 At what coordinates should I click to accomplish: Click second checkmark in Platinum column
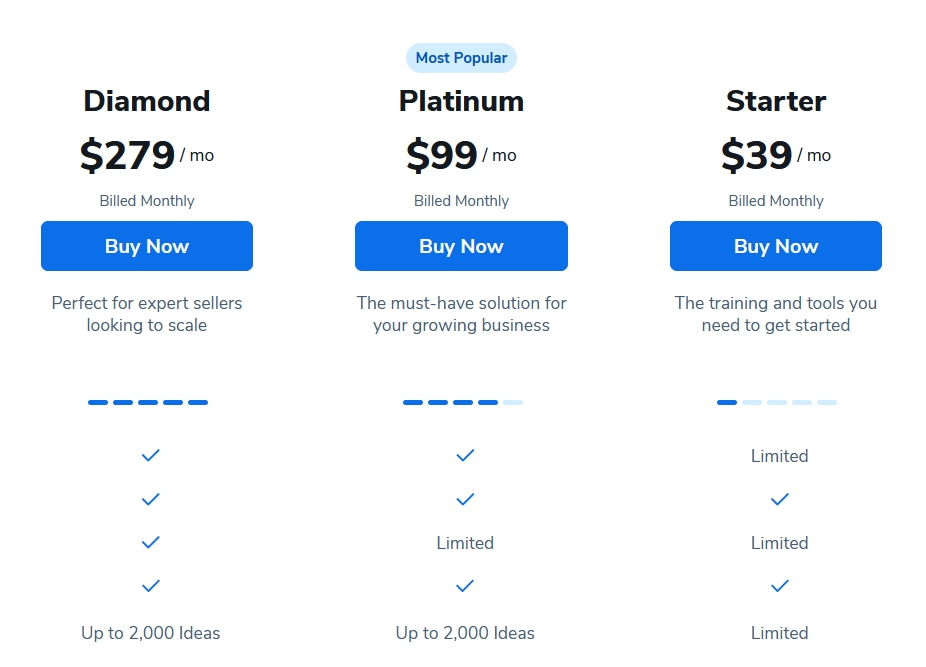(465, 499)
